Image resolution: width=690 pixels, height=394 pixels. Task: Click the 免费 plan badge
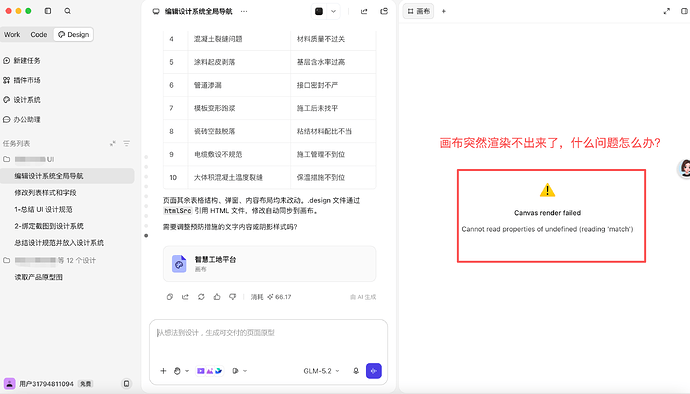[x=86, y=384]
